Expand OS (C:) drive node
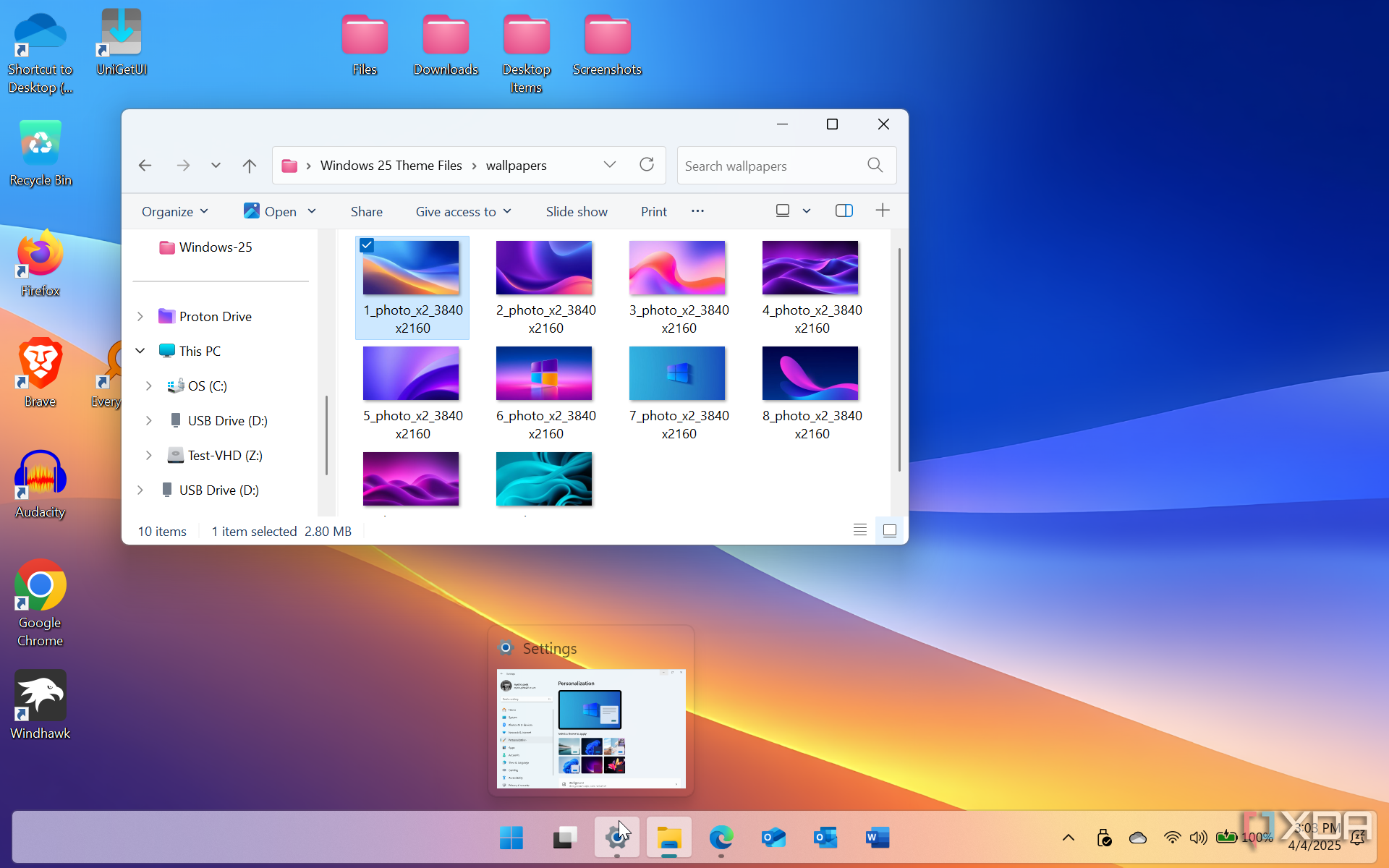 click(149, 386)
